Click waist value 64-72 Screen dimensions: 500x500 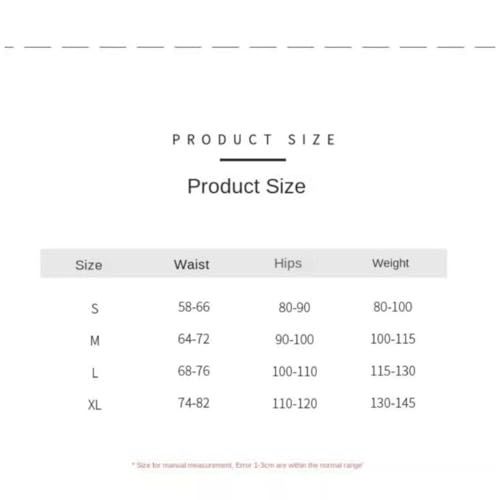pyautogui.click(x=194, y=339)
